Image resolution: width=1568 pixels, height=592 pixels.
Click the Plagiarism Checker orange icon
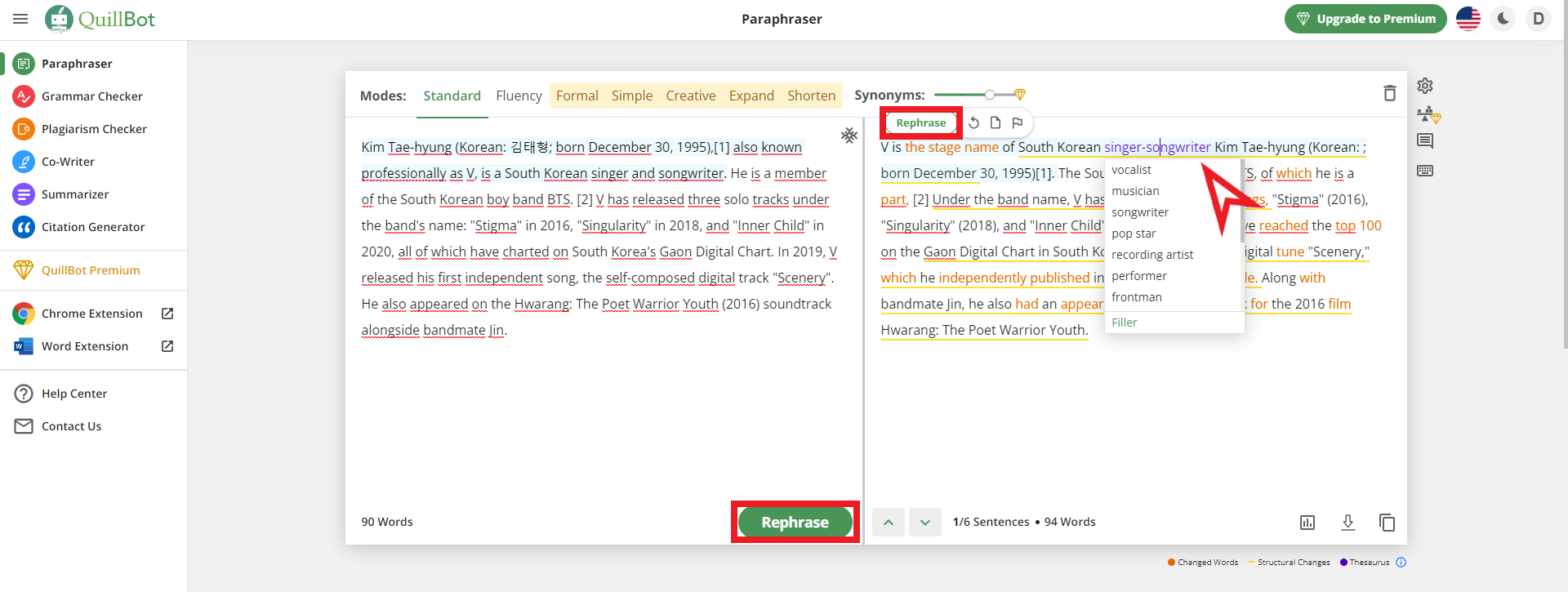(x=24, y=129)
